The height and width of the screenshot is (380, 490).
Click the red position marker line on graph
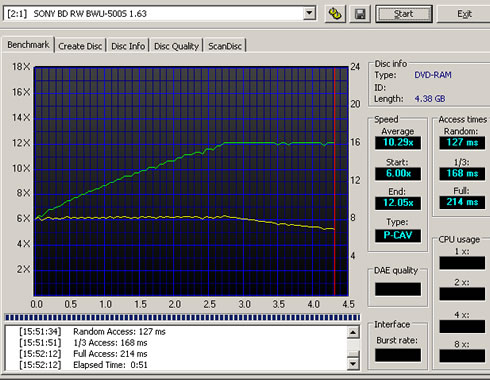click(334, 182)
